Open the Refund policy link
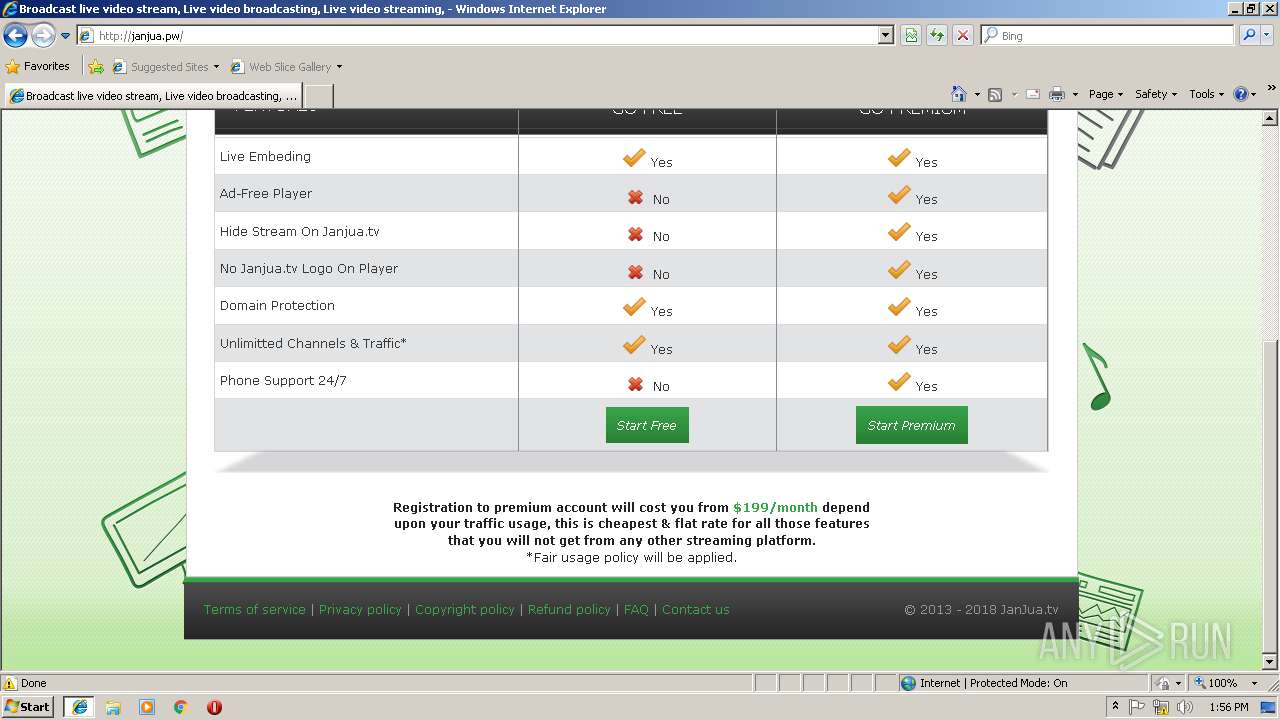The height and width of the screenshot is (720, 1280). tap(569, 609)
